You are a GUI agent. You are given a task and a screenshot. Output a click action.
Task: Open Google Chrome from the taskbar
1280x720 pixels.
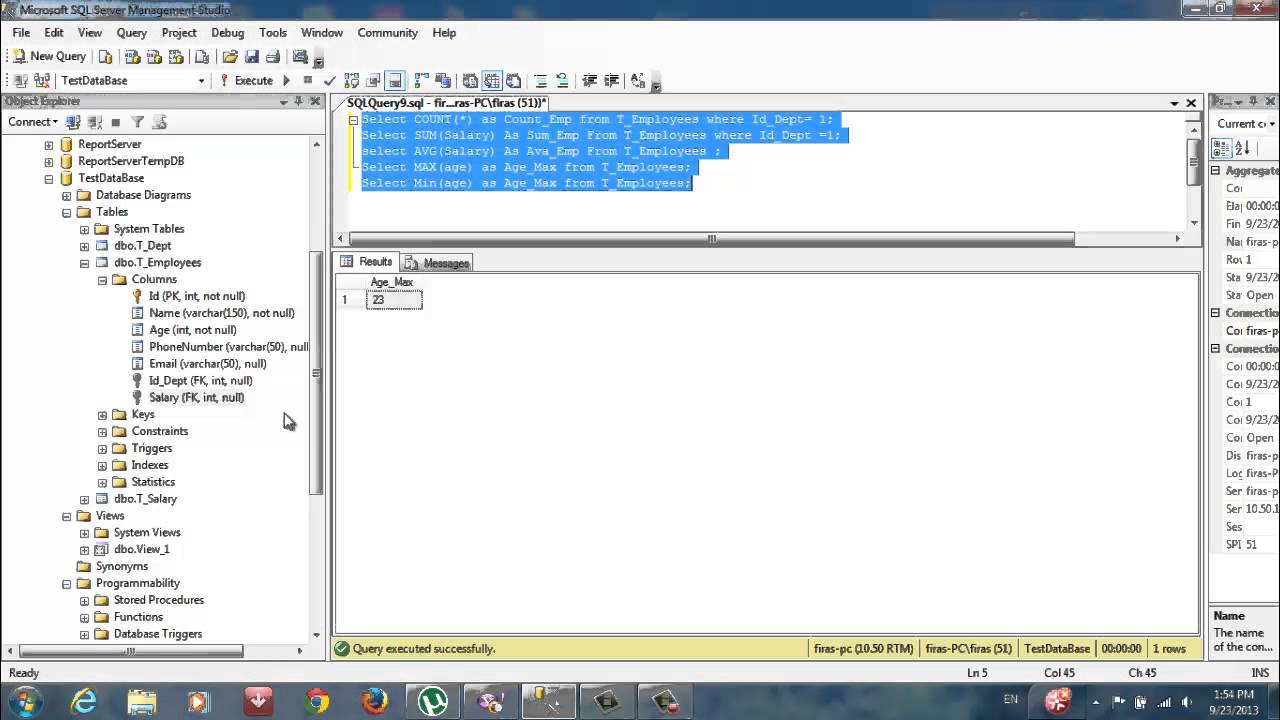317,701
